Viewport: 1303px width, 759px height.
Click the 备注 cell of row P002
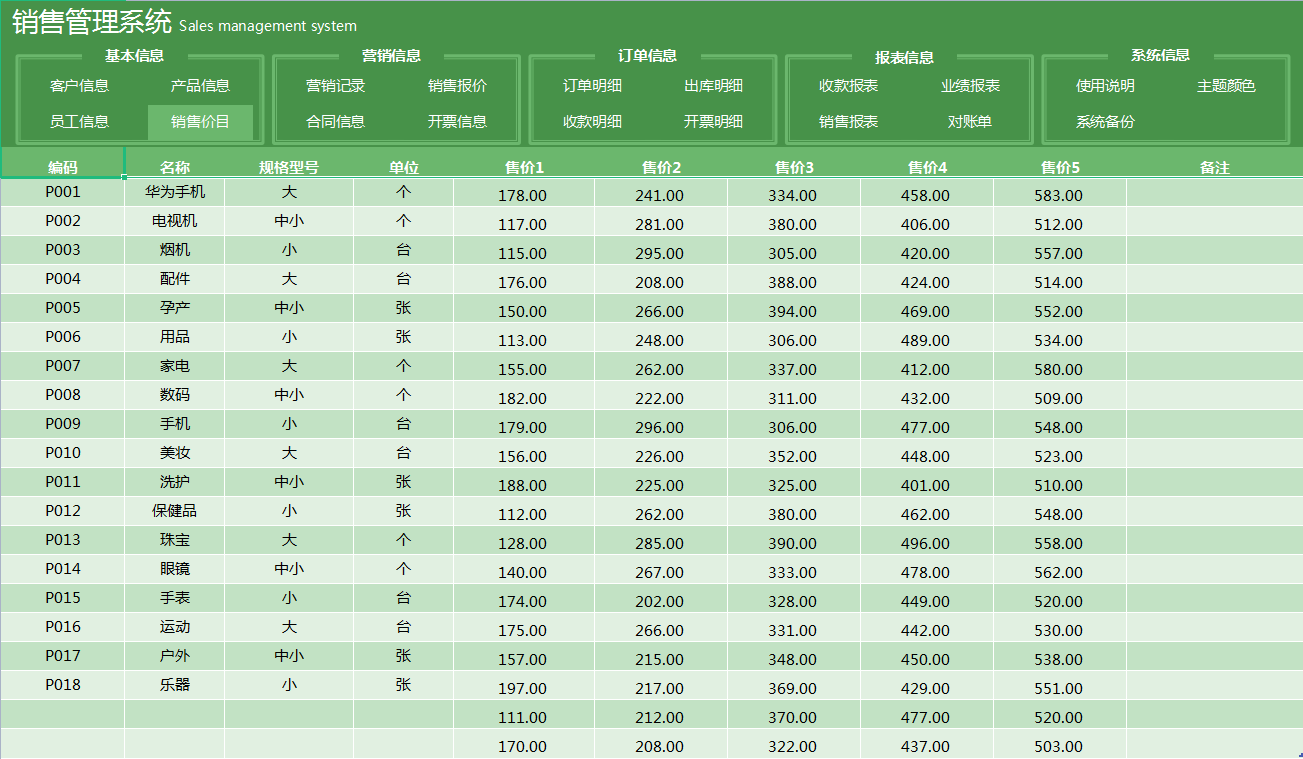coord(1216,221)
